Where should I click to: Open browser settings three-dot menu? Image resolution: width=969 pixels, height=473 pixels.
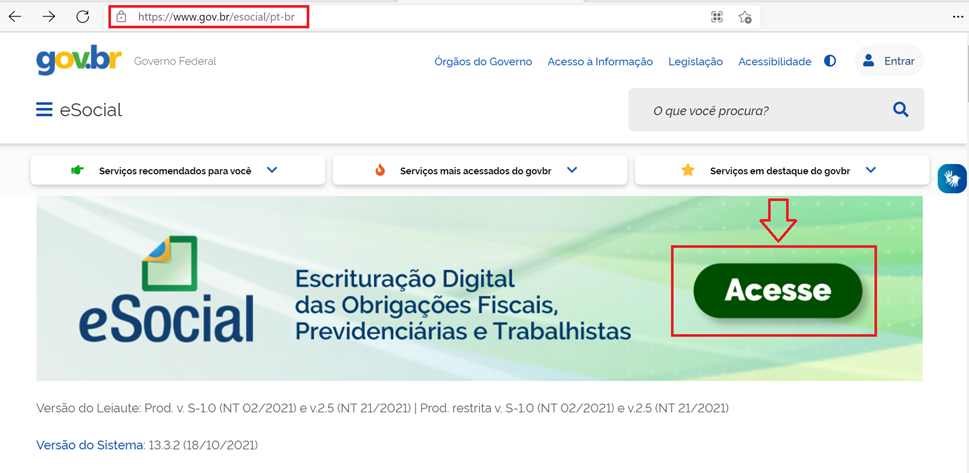[x=958, y=17]
